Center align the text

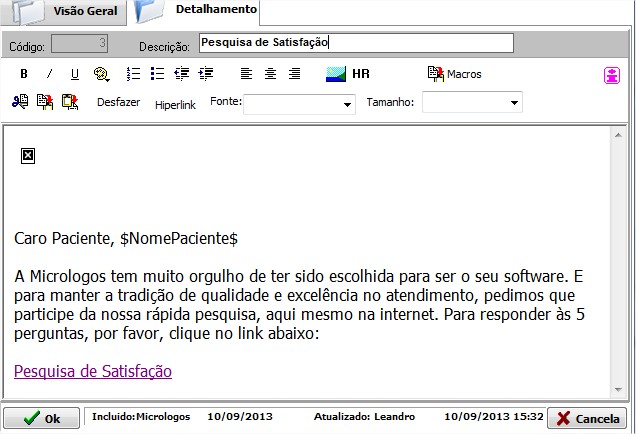point(270,74)
